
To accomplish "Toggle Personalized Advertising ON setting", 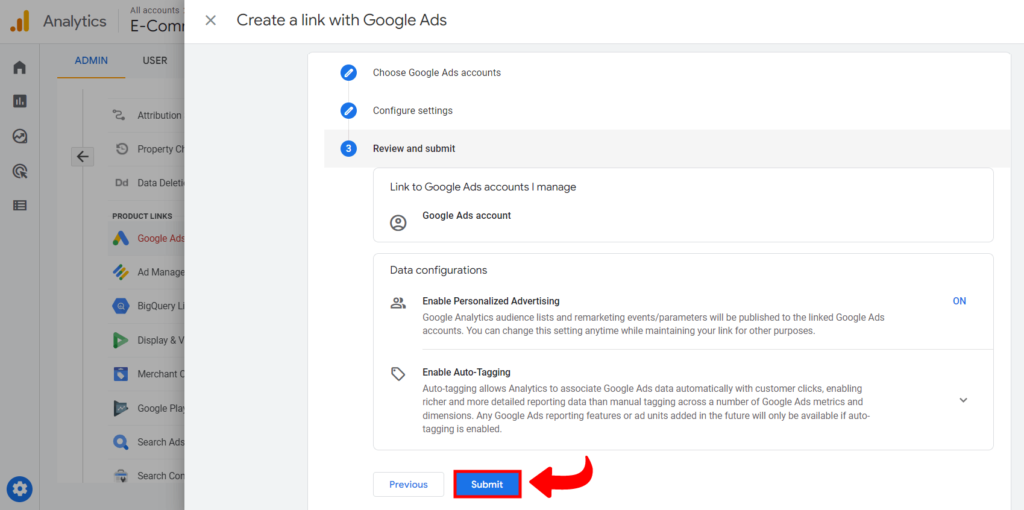I will point(958,301).
